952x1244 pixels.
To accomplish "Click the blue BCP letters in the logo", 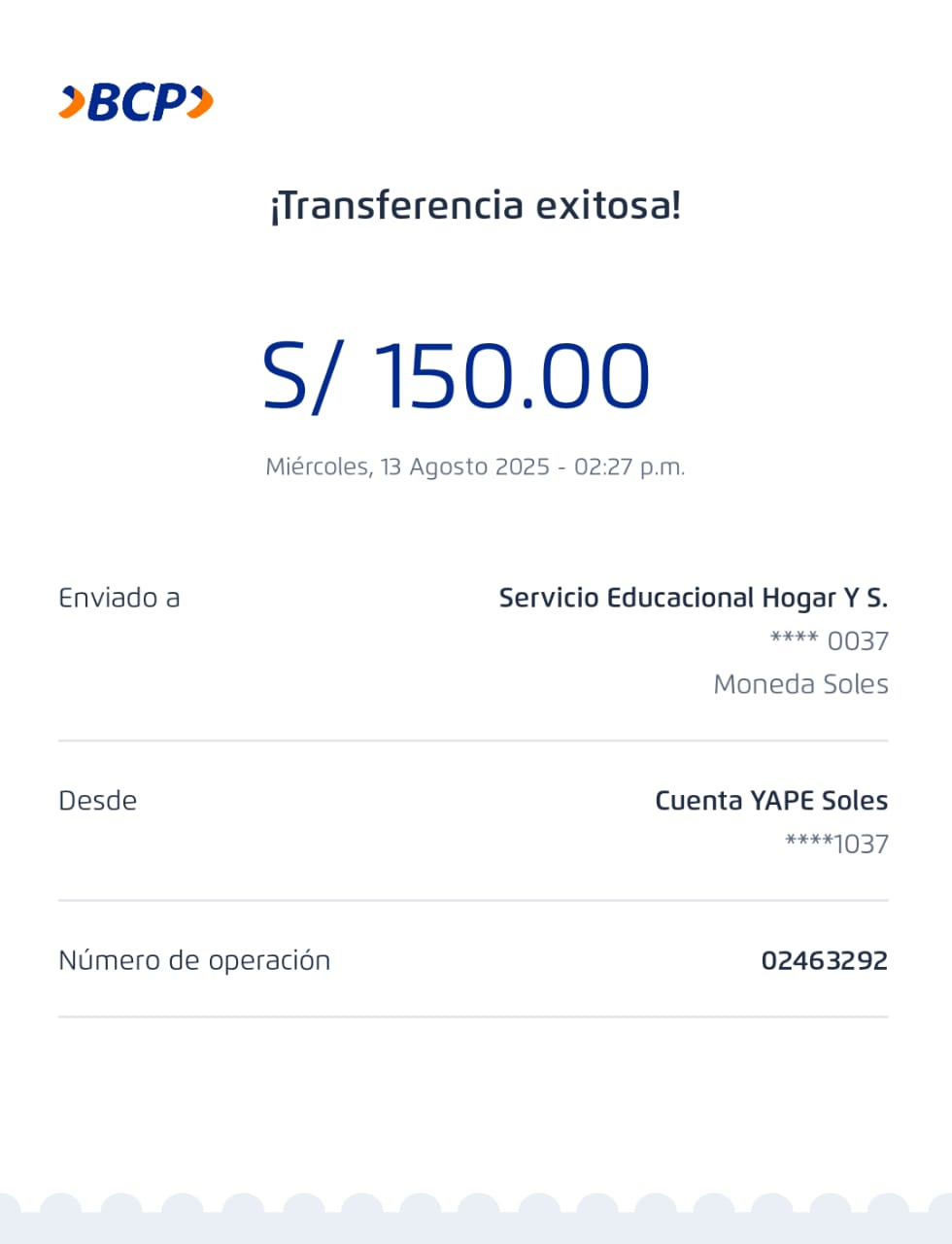I will (x=136, y=102).
